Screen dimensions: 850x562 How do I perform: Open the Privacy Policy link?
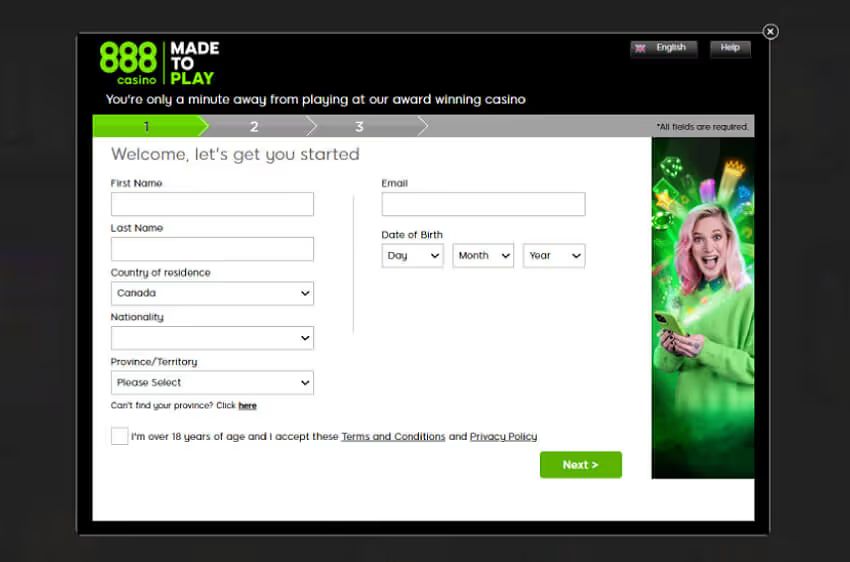point(503,436)
